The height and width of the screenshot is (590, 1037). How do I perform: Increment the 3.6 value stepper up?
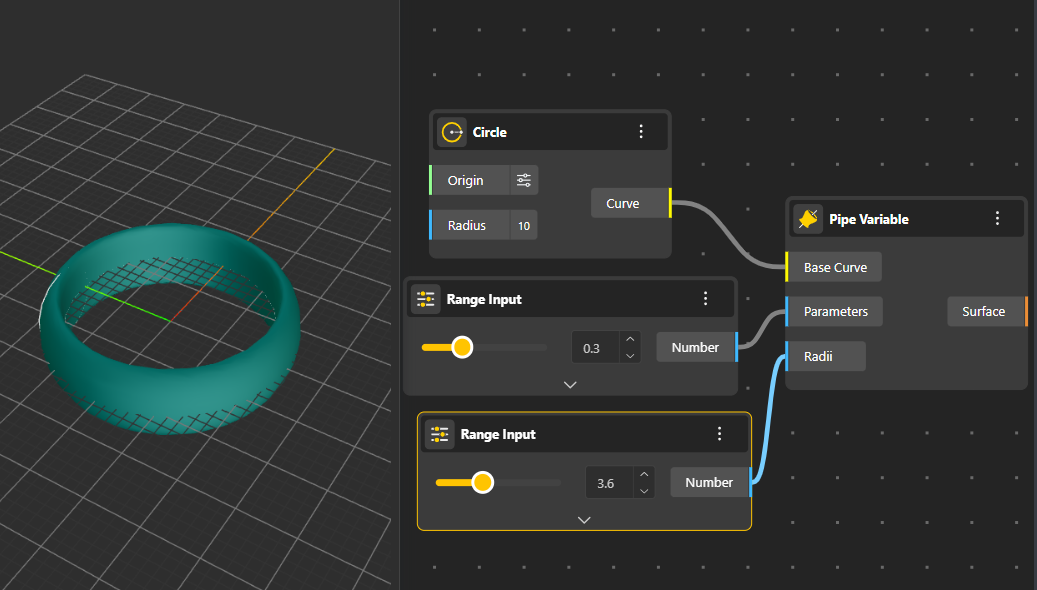click(x=643, y=474)
